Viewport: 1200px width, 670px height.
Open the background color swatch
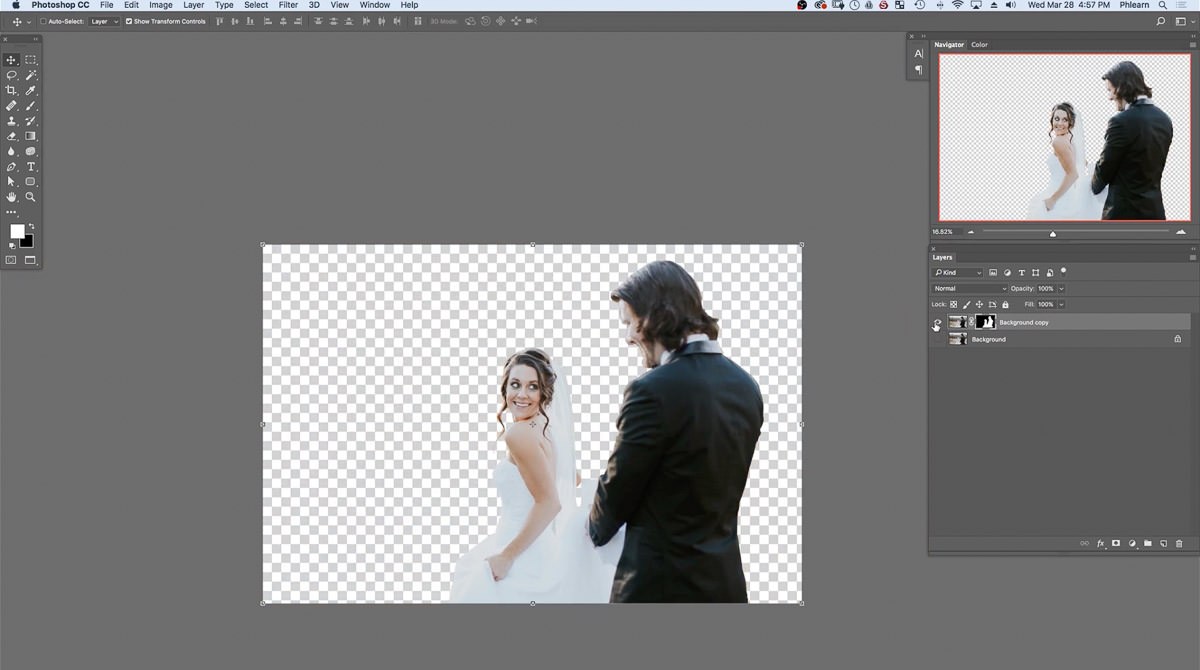[28, 242]
